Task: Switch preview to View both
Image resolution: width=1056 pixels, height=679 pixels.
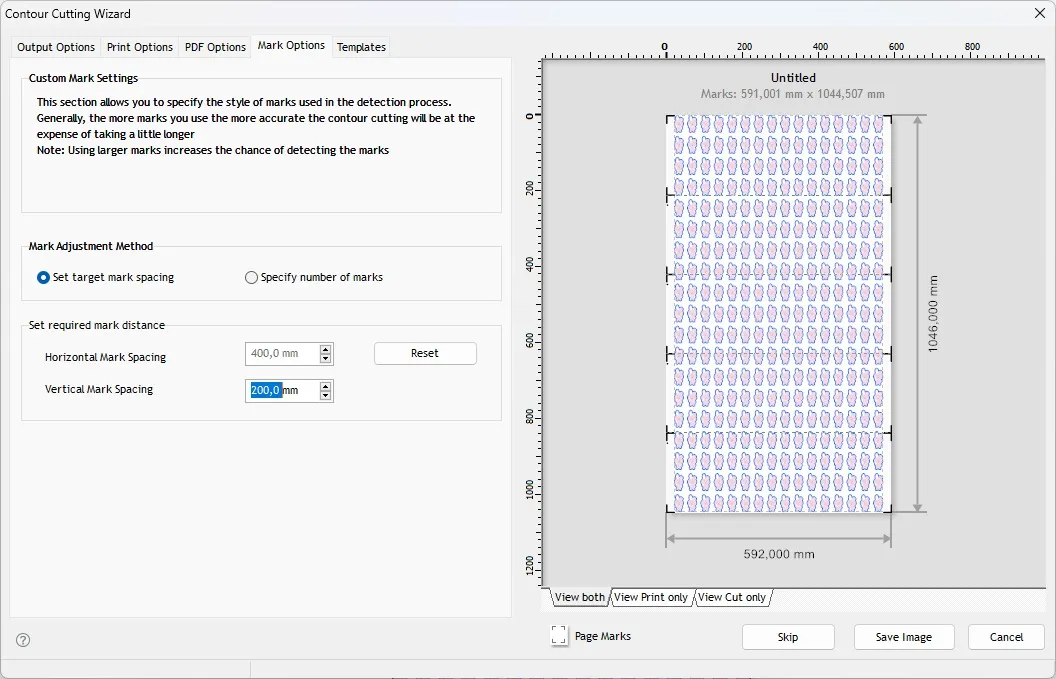Action: tap(579, 597)
